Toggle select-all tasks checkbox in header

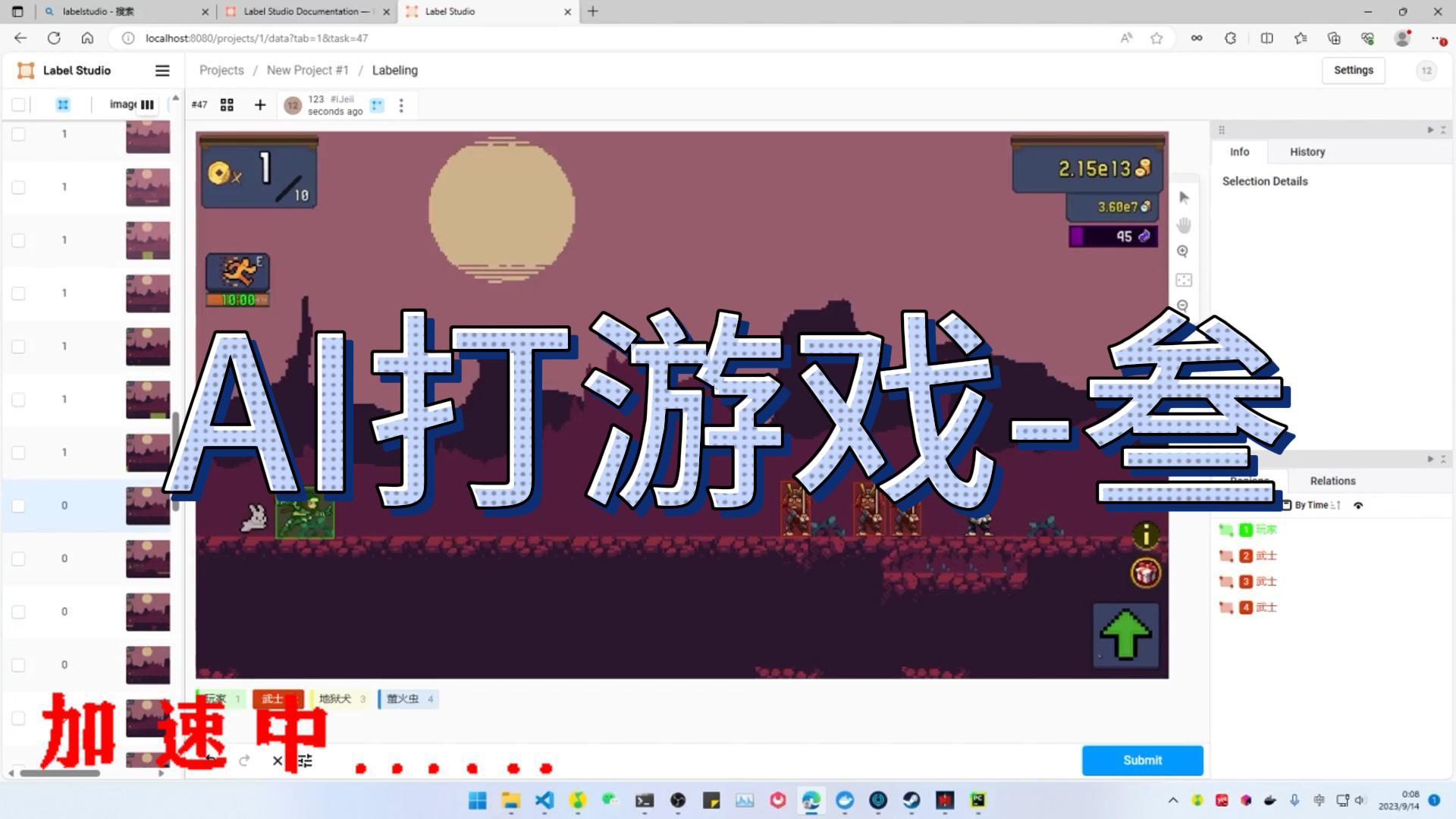(18, 105)
